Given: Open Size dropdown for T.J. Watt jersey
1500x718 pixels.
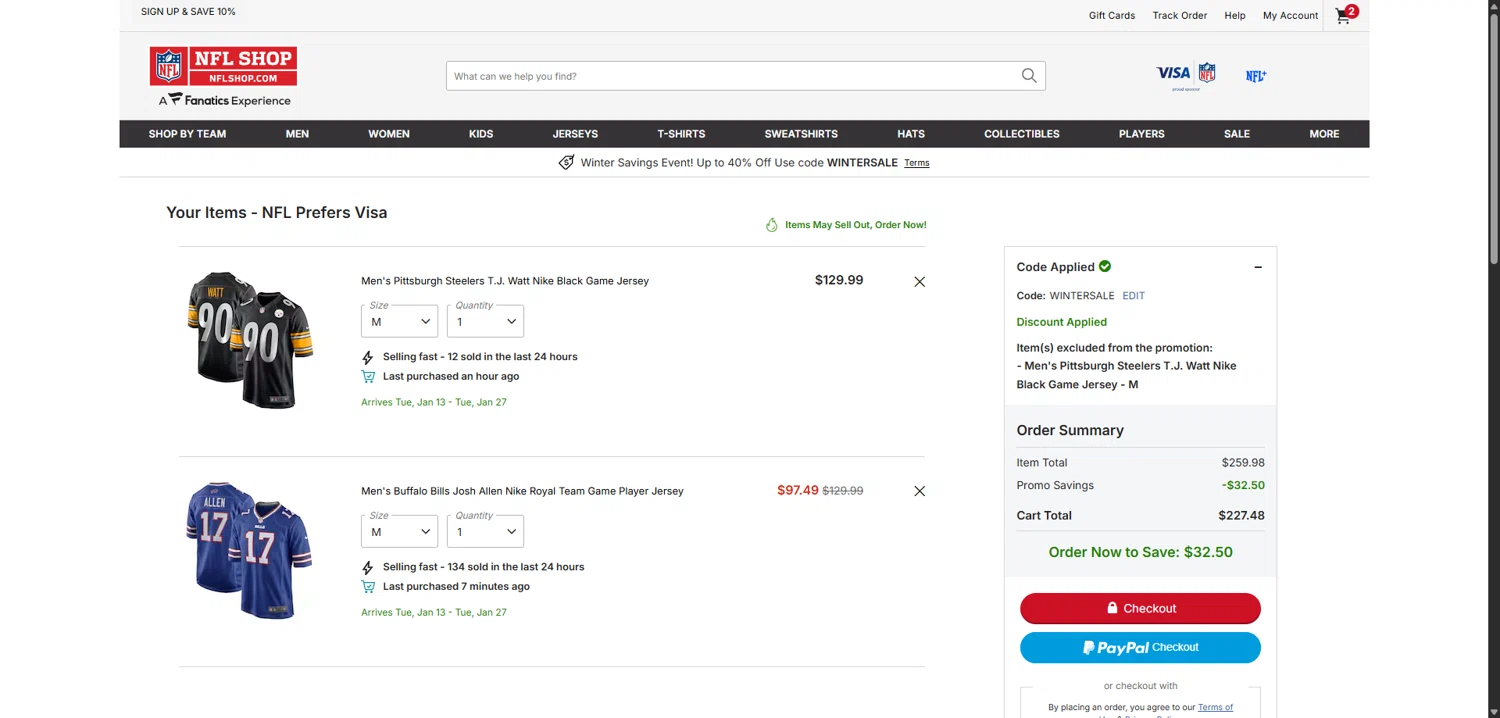Looking at the screenshot, I should point(399,321).
